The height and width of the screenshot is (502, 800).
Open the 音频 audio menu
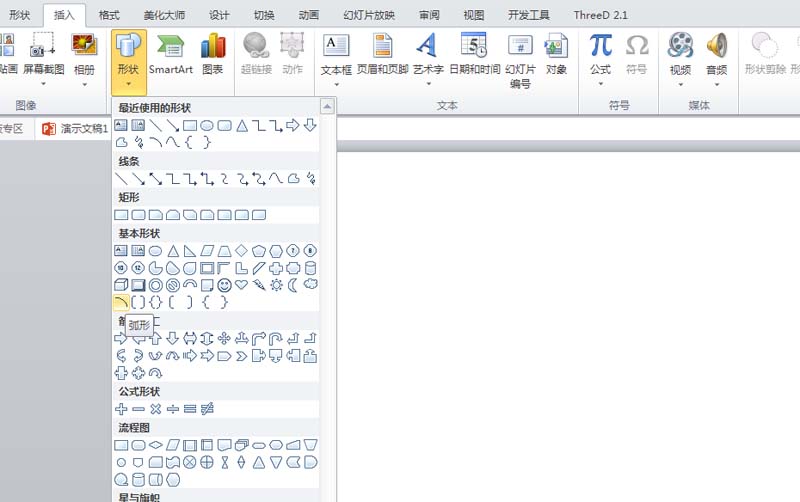point(716,60)
